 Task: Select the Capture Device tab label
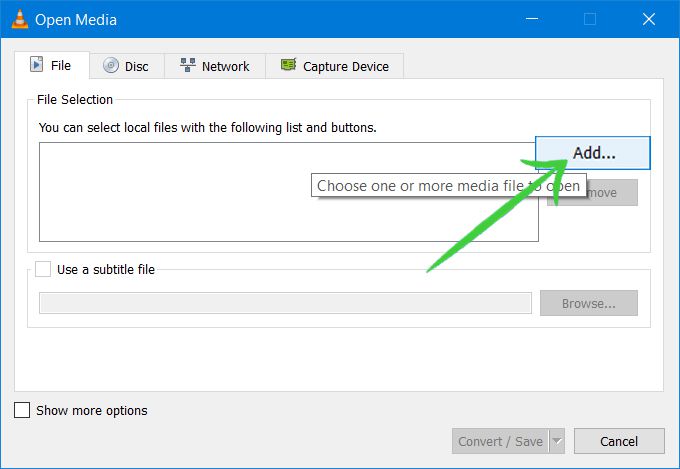click(x=346, y=66)
